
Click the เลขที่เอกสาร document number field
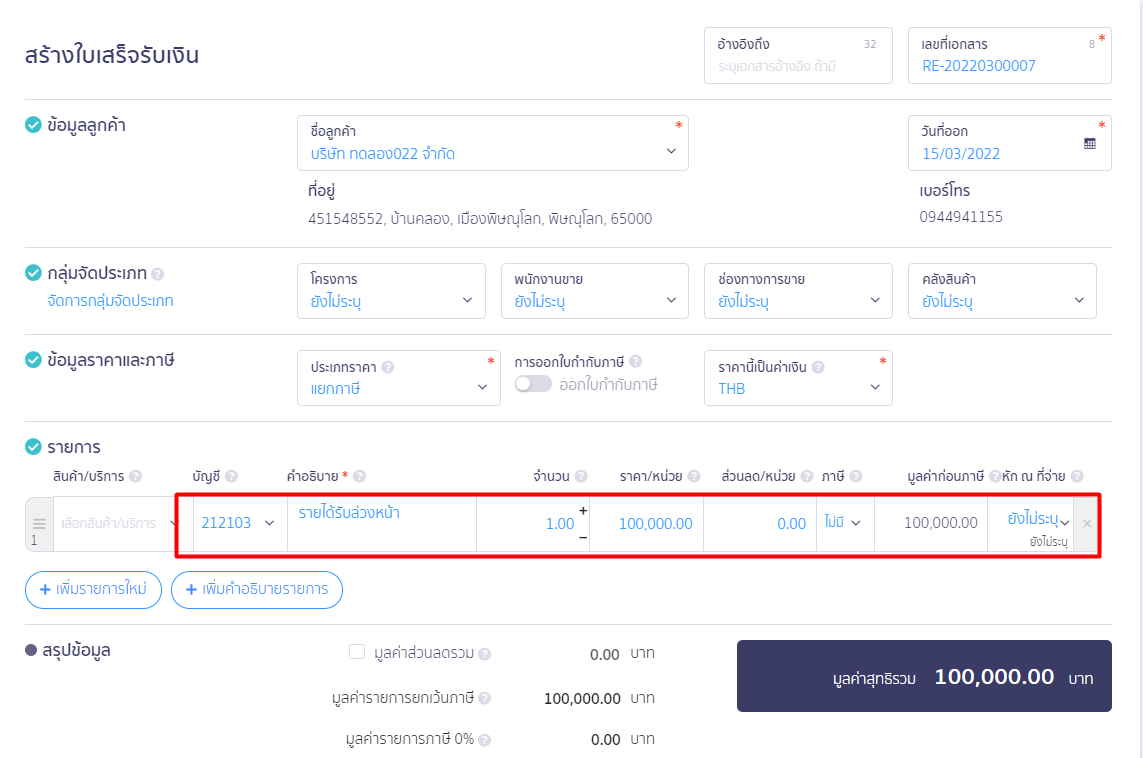1010,55
